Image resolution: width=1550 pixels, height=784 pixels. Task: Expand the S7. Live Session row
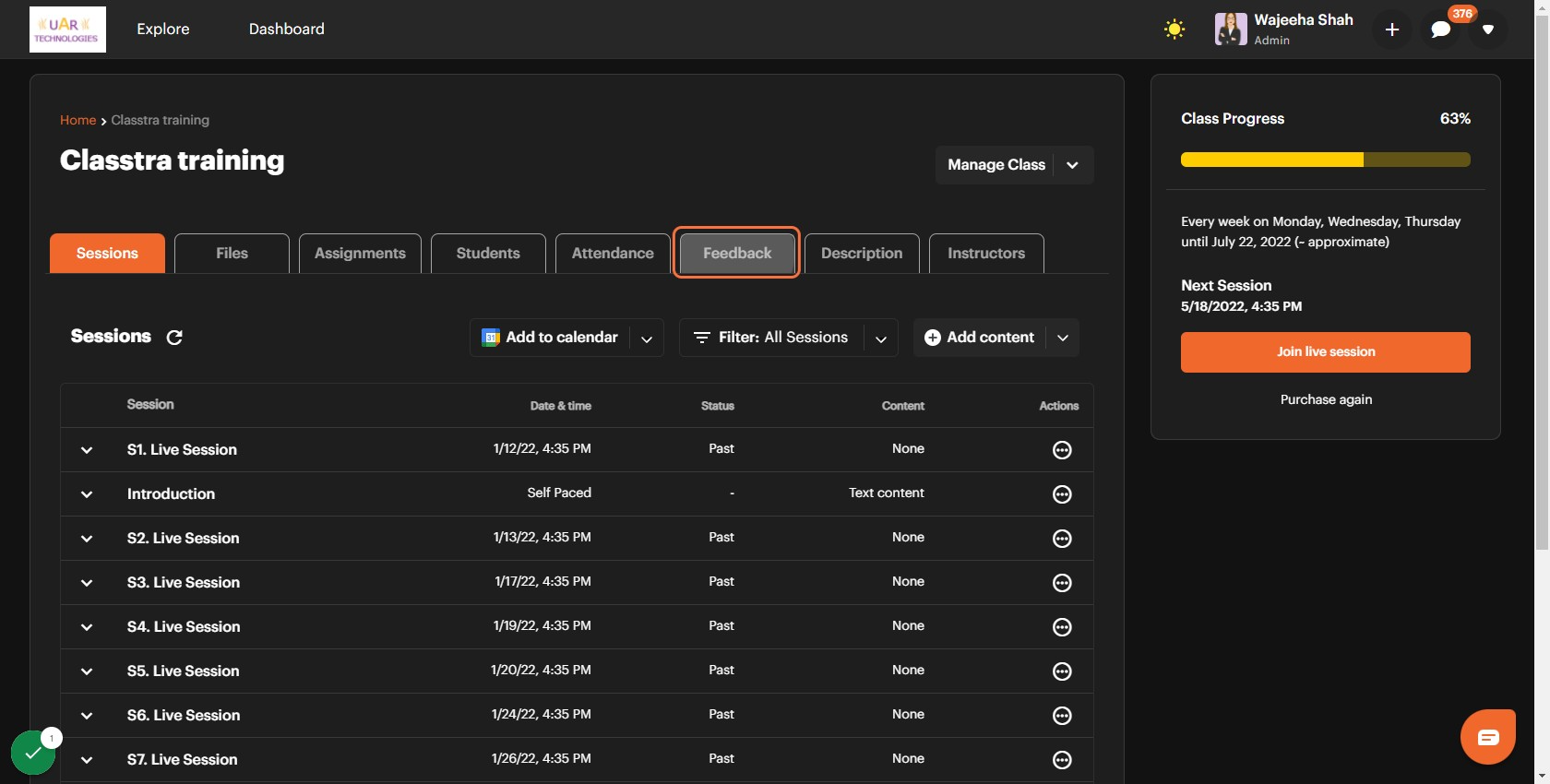pos(87,760)
